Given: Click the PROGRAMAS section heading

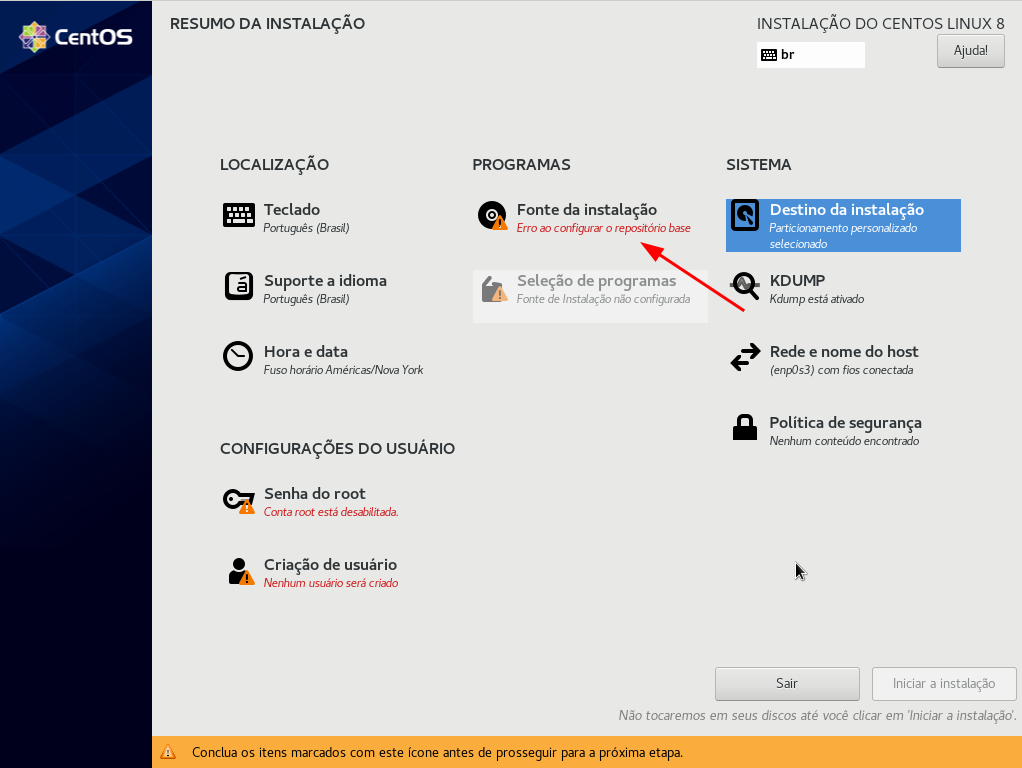Looking at the screenshot, I should [521, 164].
